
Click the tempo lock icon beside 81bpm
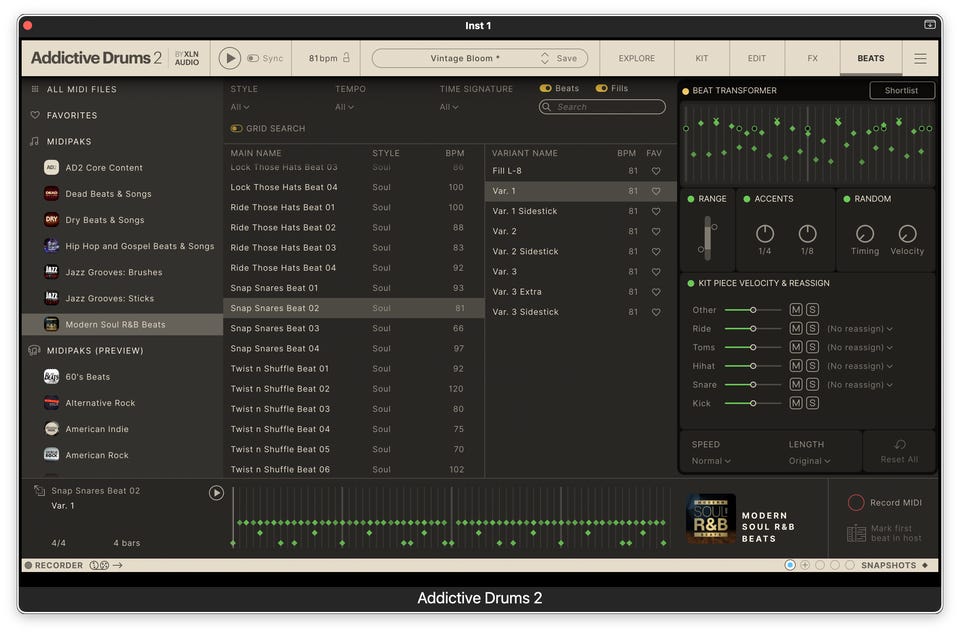click(x=347, y=58)
